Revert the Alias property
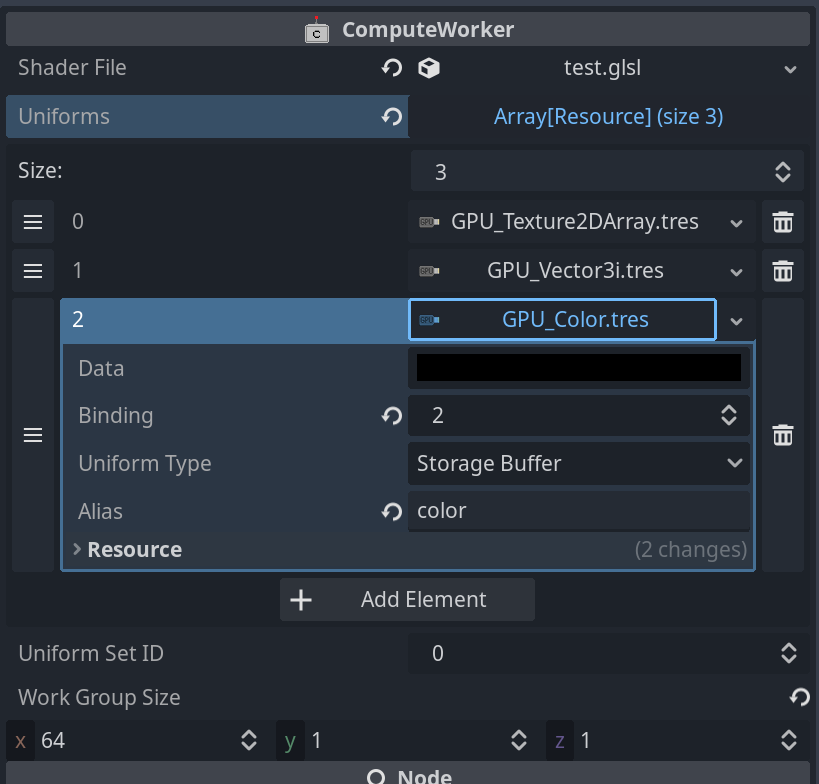The width and height of the screenshot is (819, 784). point(392,511)
